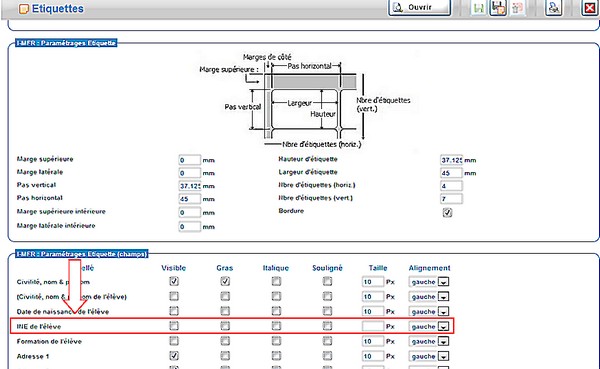Close the Etiquettes window with red X
Screen dimensions: 600x369
coord(590,8)
